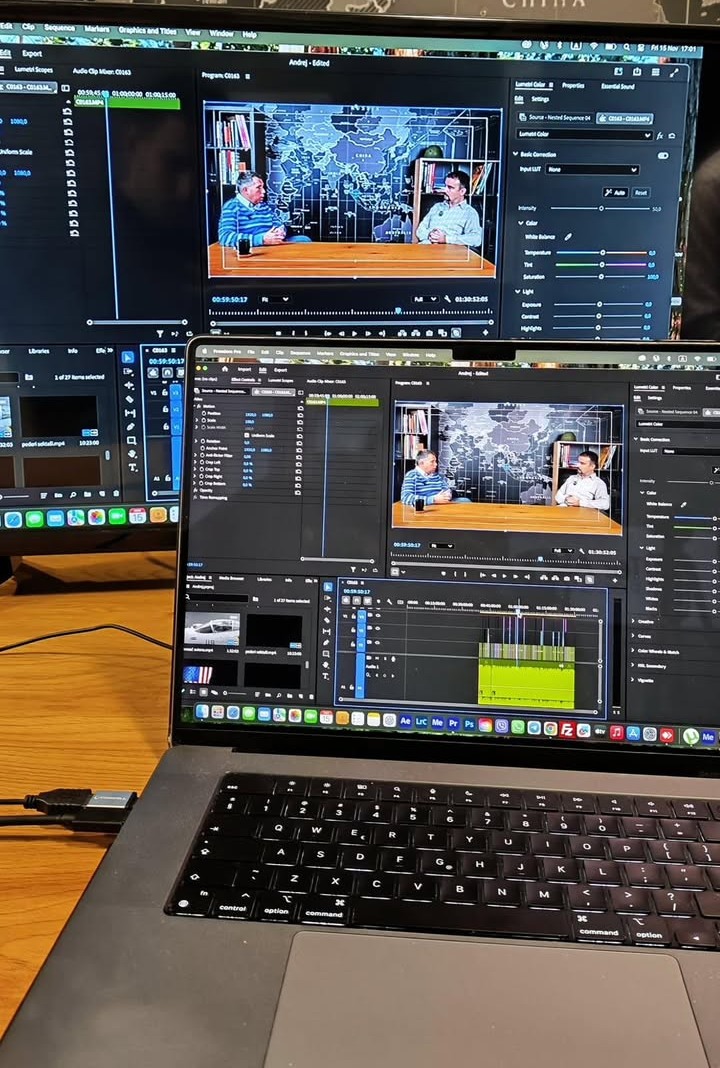Click the Auto button on external monitor
The image size is (720, 1068).
click(x=615, y=193)
